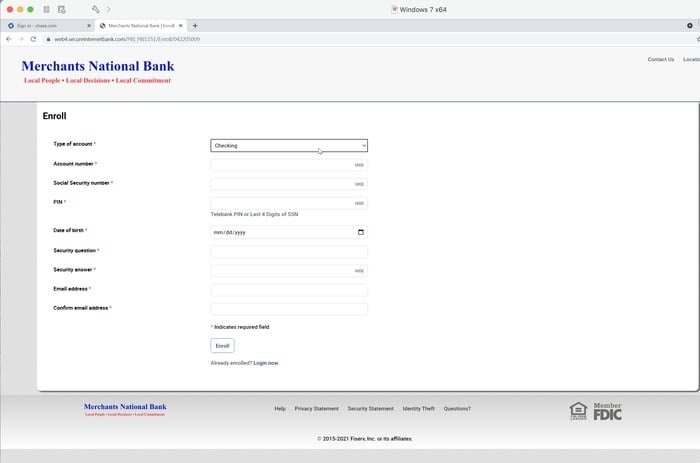Click the Equal Housing Lender icon
Image resolution: width=700 pixels, height=463 pixels.
pyautogui.click(x=578, y=411)
